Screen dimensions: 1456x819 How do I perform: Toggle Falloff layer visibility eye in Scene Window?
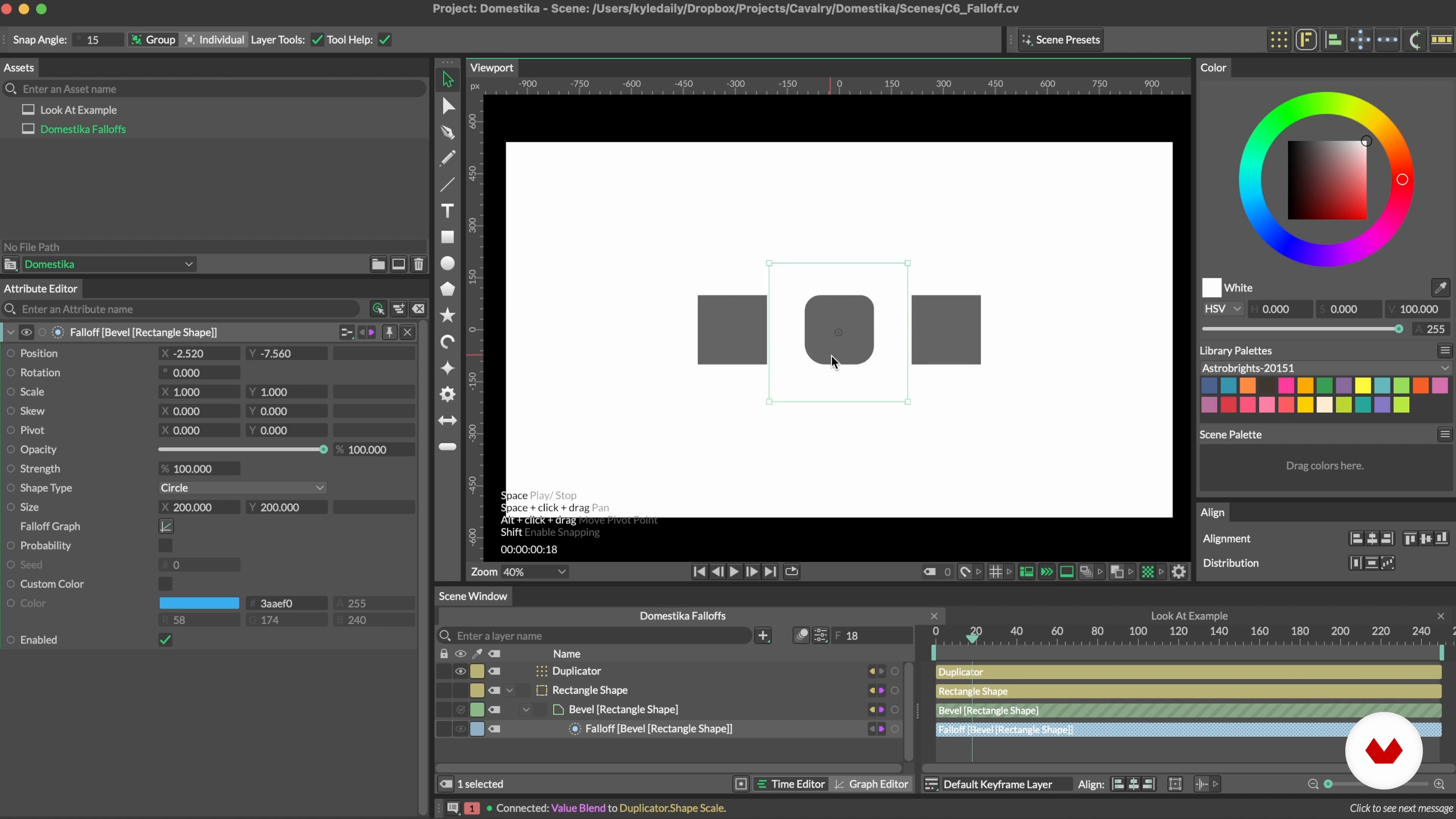(461, 729)
